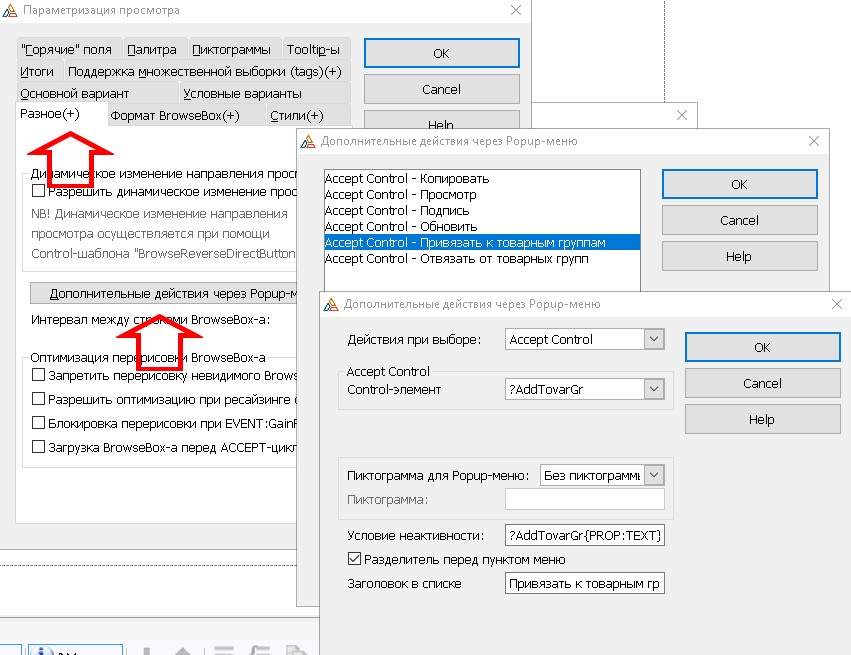Click the Условие неактивности input field

[x=585, y=535]
